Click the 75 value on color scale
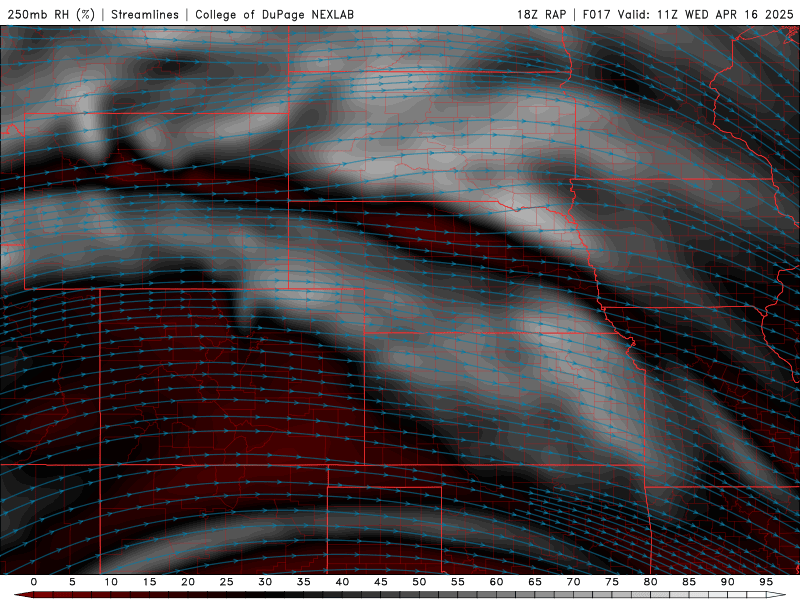800x600 pixels. tap(612, 582)
